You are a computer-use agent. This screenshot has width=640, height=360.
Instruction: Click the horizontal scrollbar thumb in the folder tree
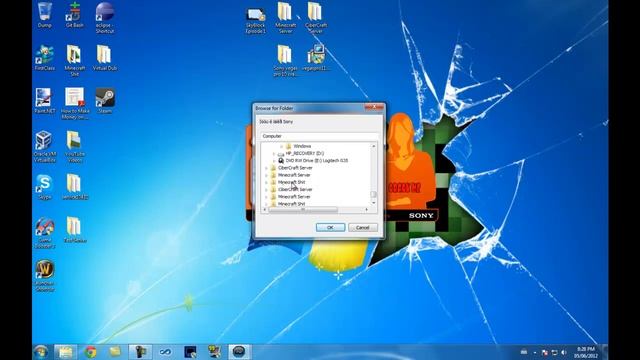click(x=303, y=210)
